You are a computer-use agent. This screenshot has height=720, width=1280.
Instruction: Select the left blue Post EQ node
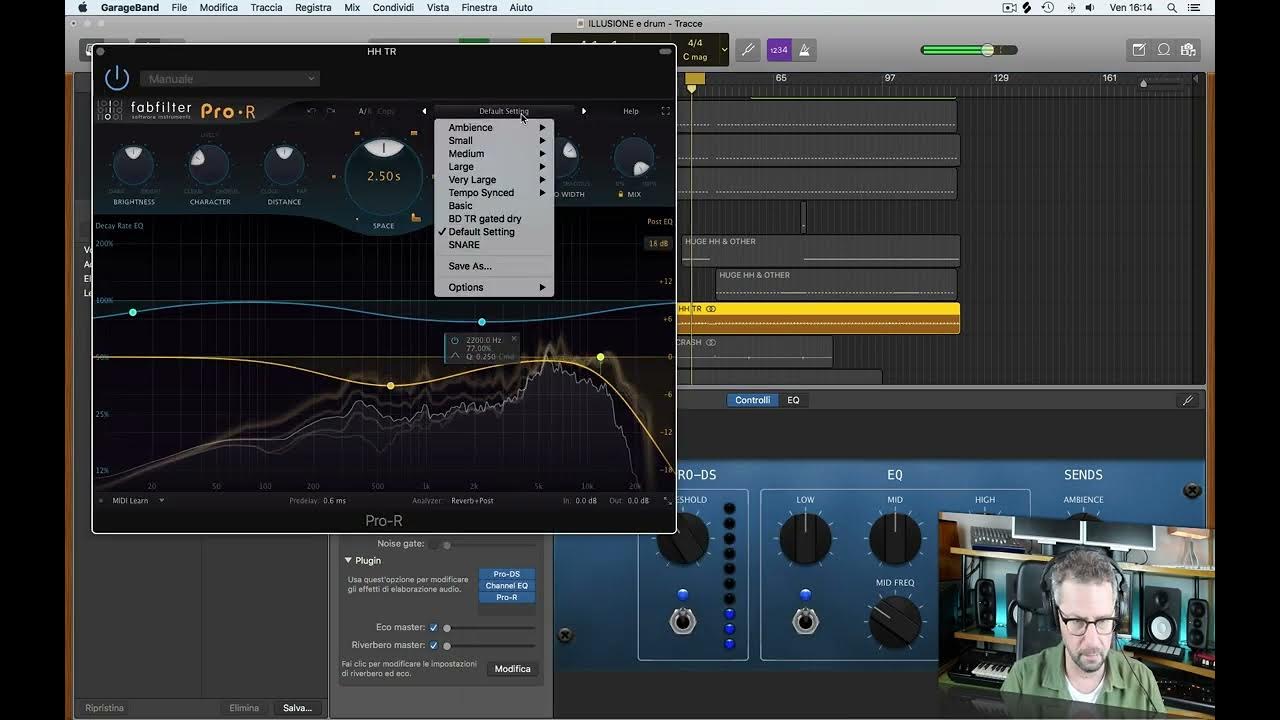[x=133, y=313]
